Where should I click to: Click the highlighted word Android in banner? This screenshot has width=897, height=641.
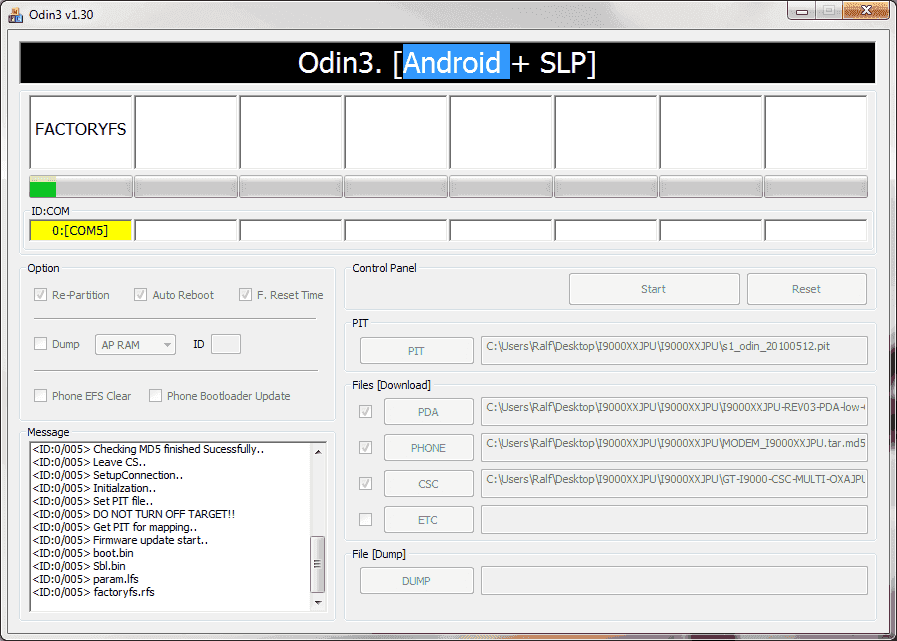457,62
